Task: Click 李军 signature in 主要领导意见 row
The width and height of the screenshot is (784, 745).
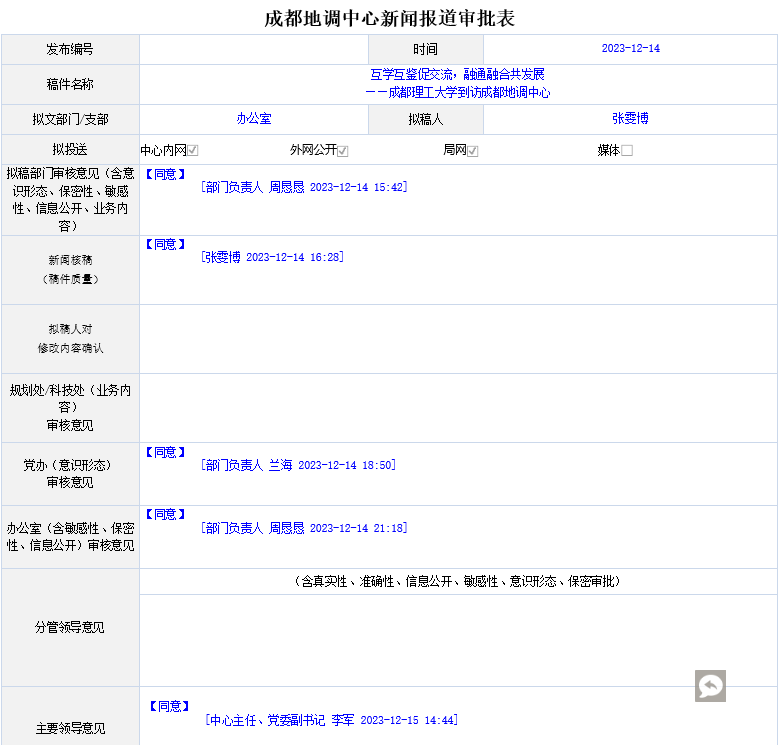Action: [343, 720]
